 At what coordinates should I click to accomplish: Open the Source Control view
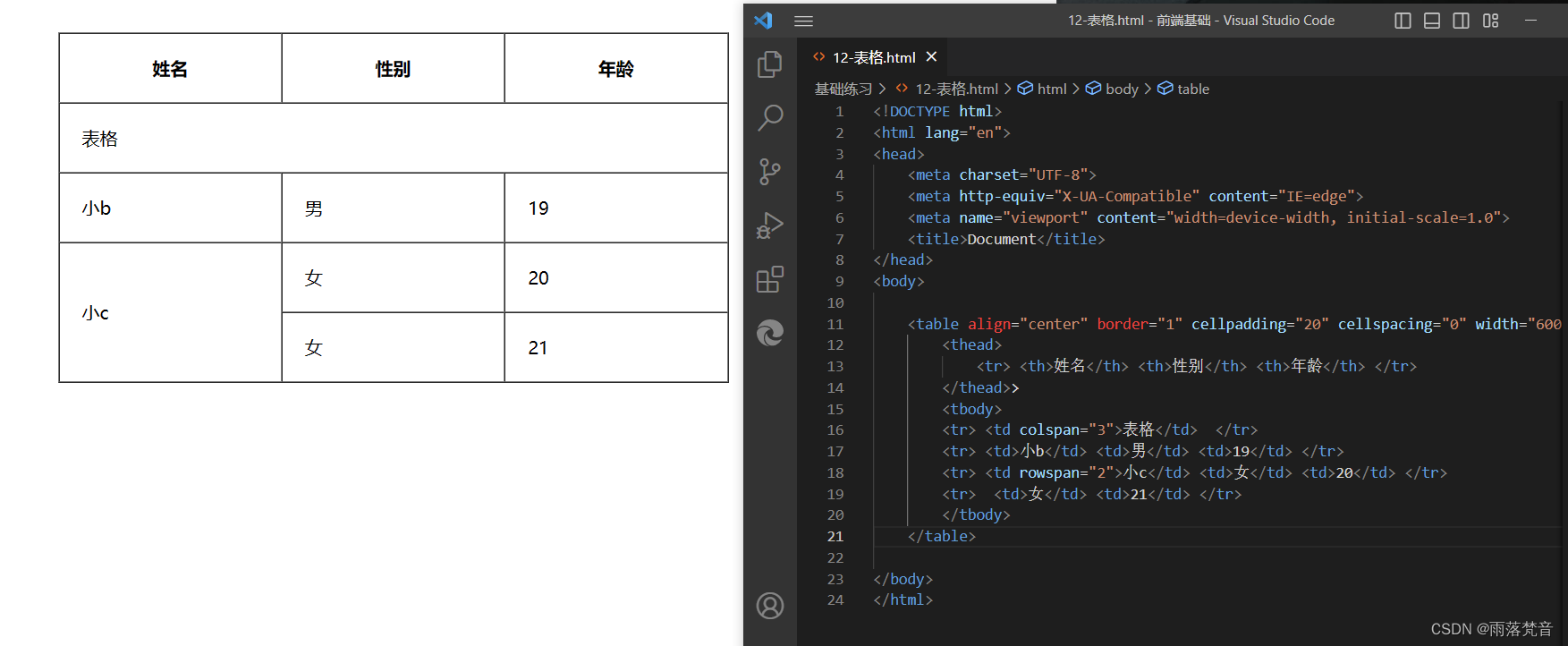(x=769, y=171)
